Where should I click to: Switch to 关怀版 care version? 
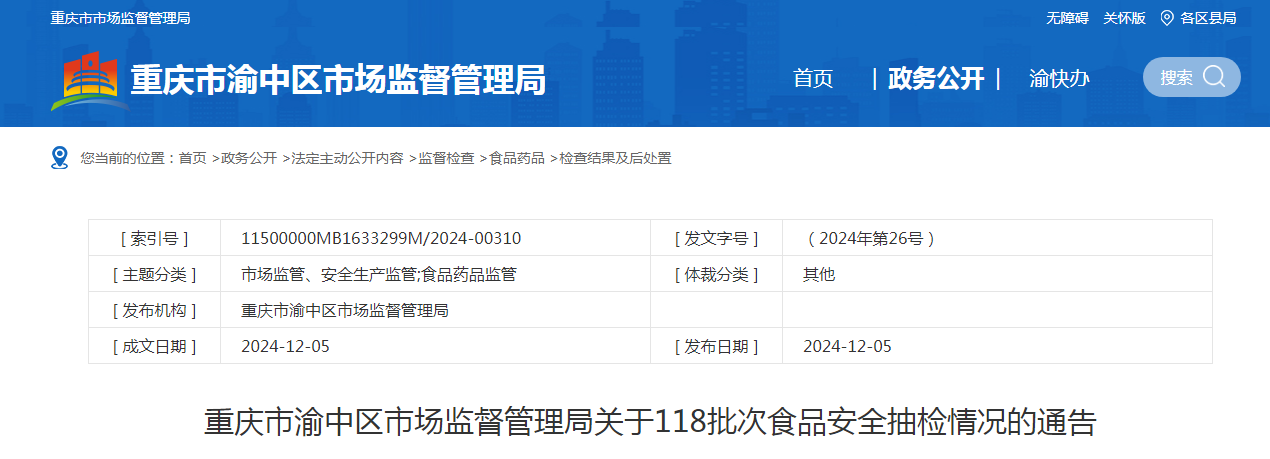[x=1124, y=18]
